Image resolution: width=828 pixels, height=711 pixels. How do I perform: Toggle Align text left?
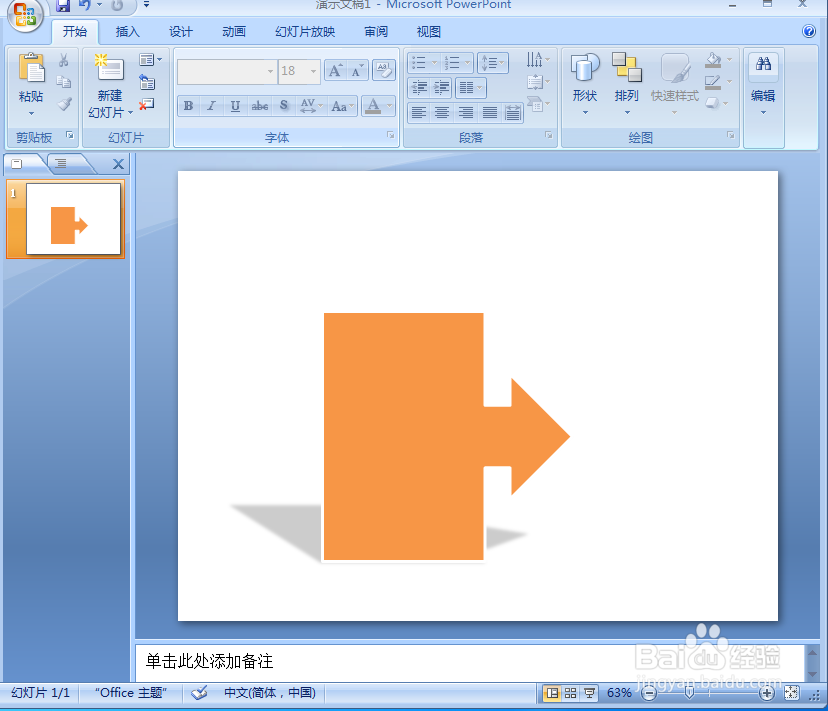point(419,113)
